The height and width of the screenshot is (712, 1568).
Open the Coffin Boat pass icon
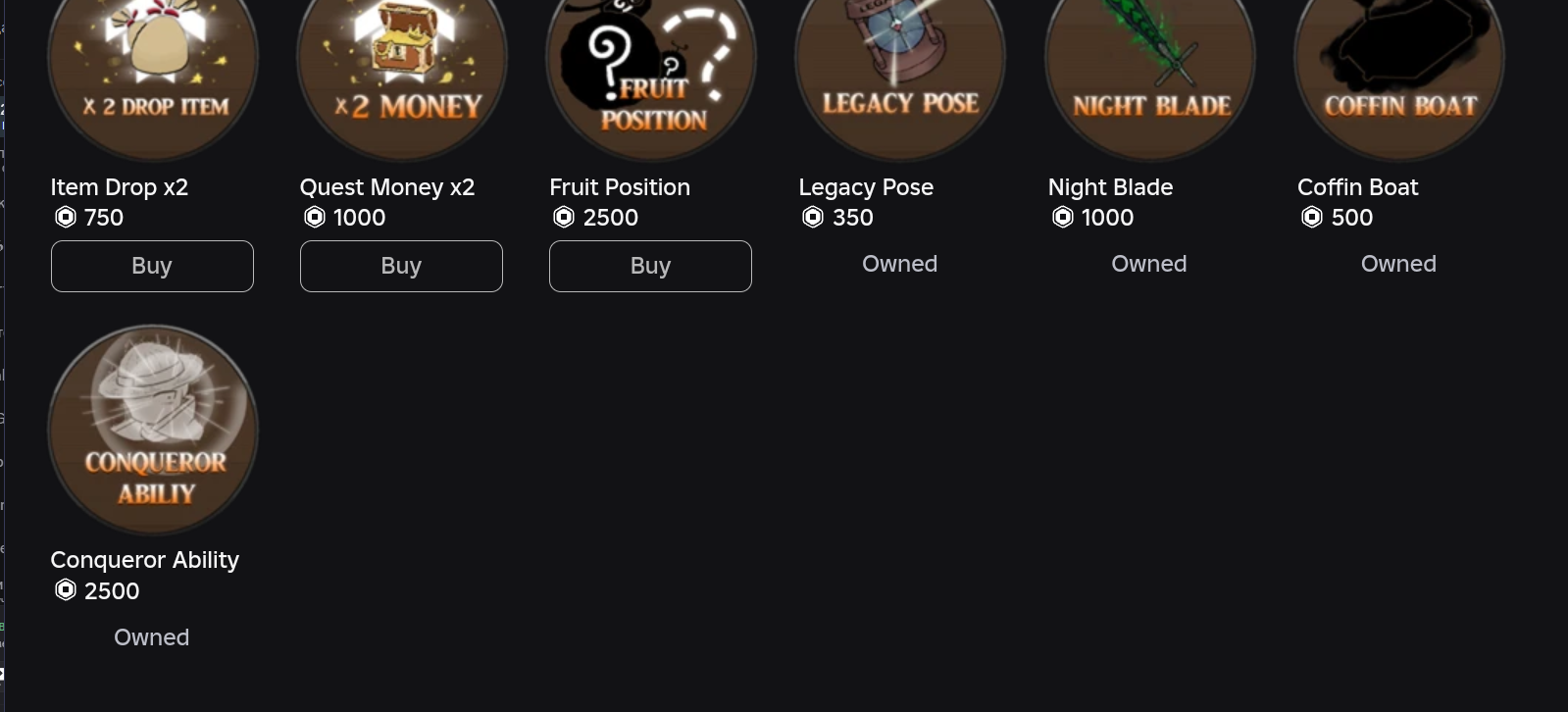pos(1399,69)
